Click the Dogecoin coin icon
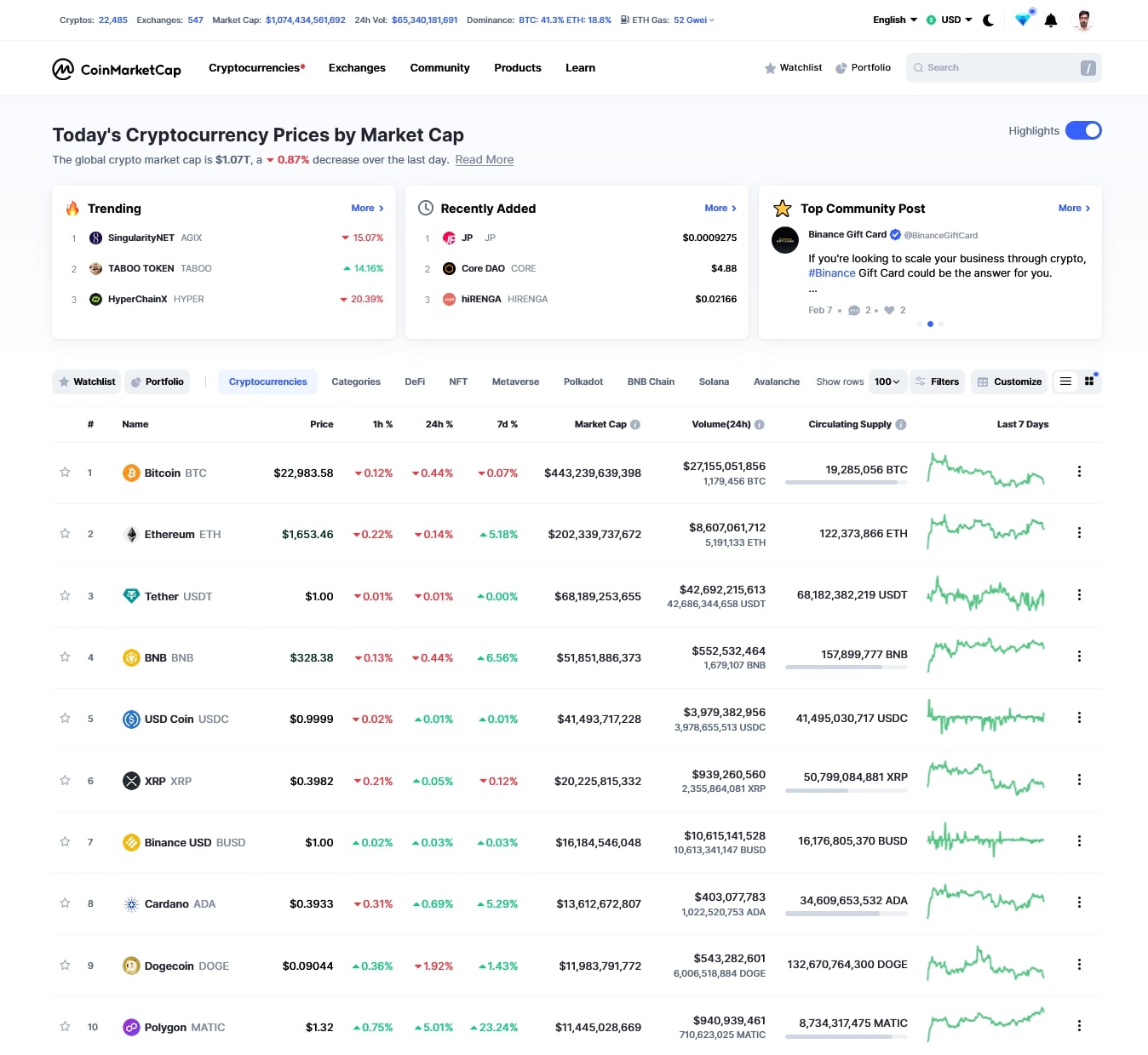The width and height of the screenshot is (1148, 1055). (131, 966)
